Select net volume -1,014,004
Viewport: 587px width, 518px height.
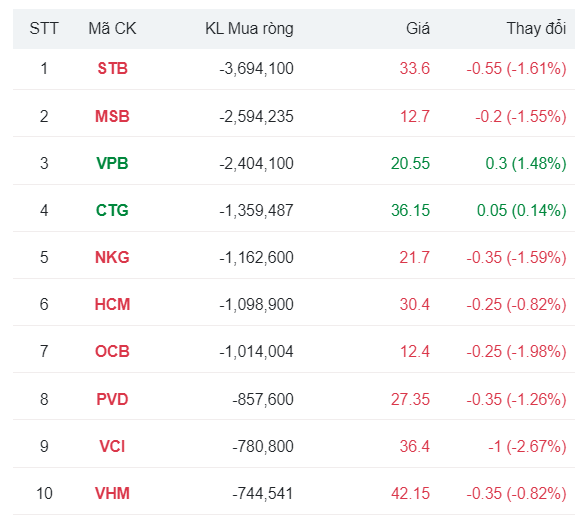[256, 352]
